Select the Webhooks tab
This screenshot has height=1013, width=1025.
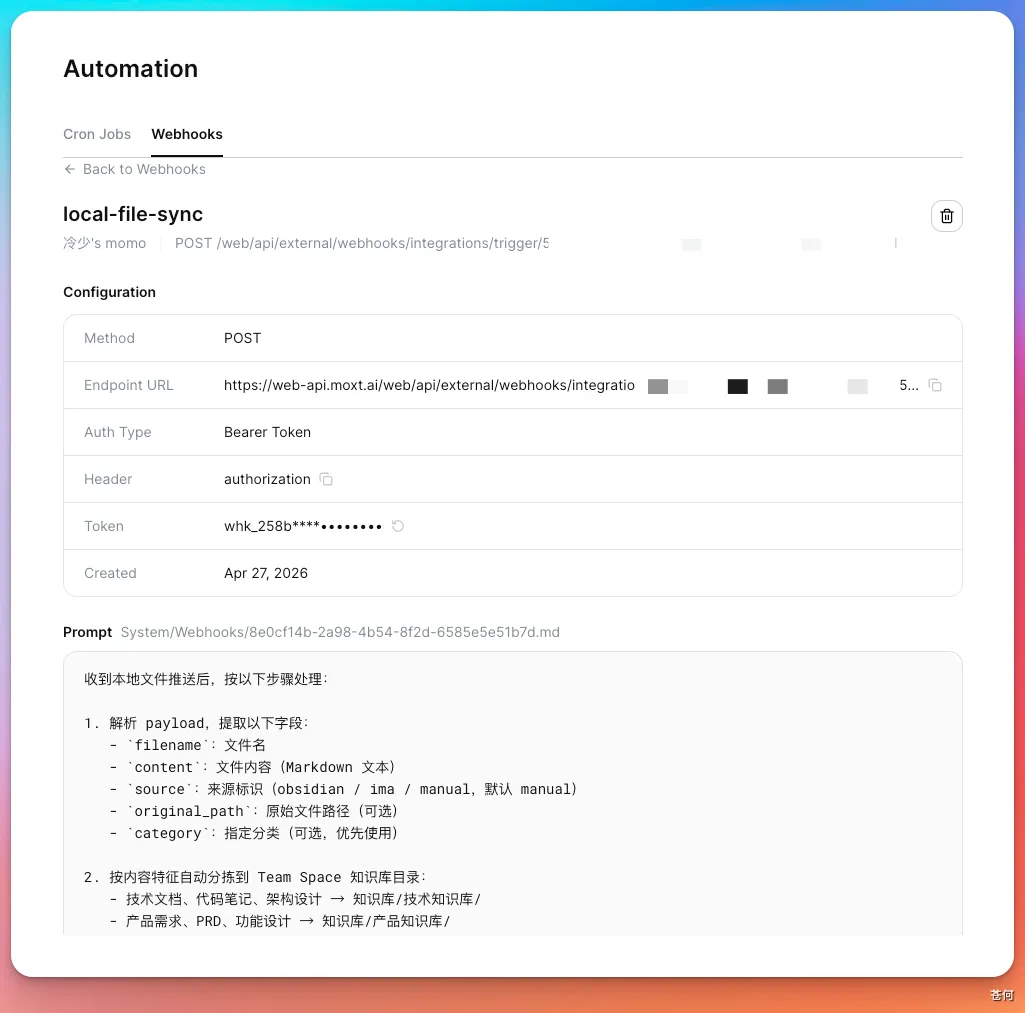coord(187,134)
